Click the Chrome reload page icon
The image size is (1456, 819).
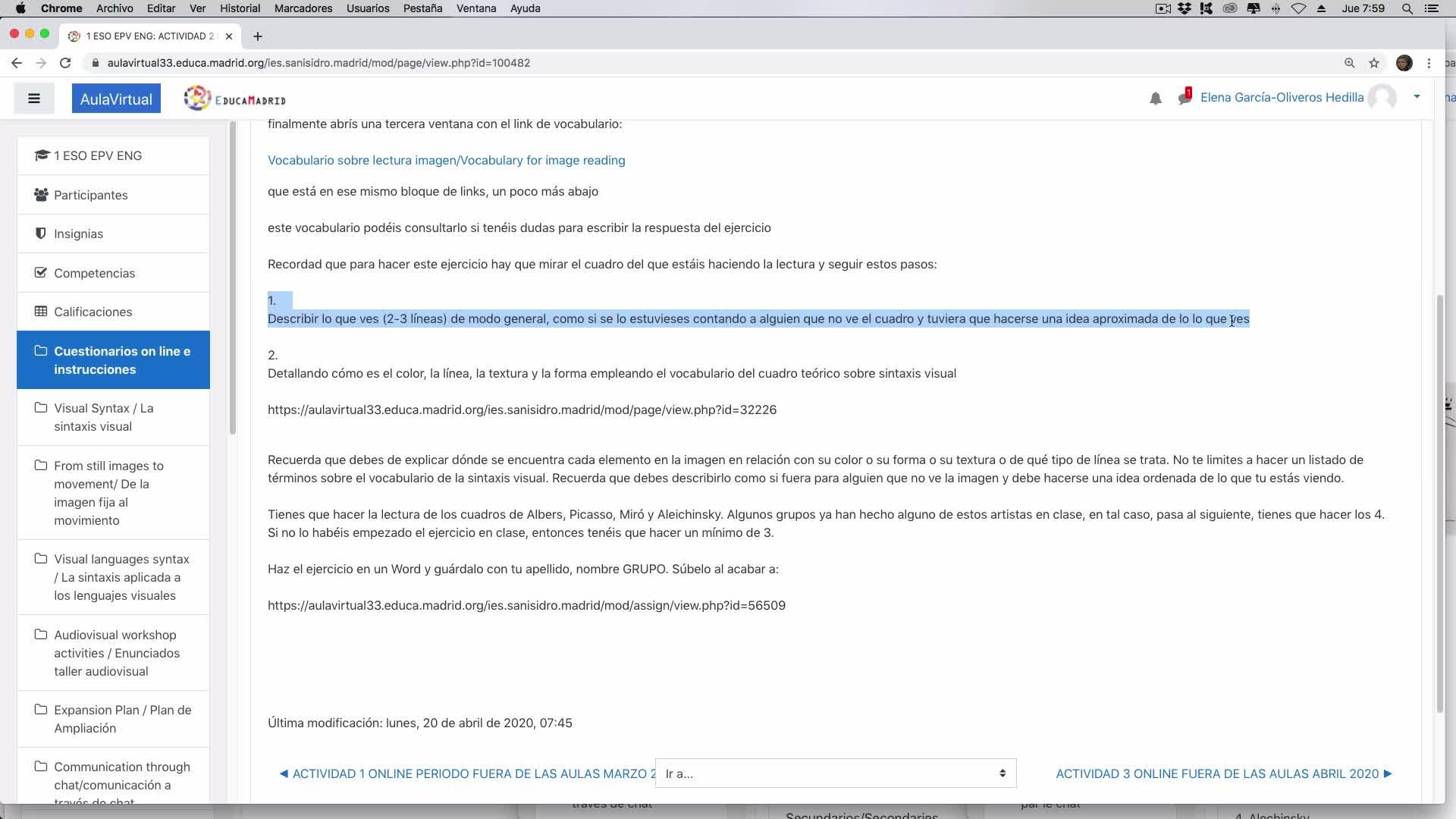coord(65,63)
